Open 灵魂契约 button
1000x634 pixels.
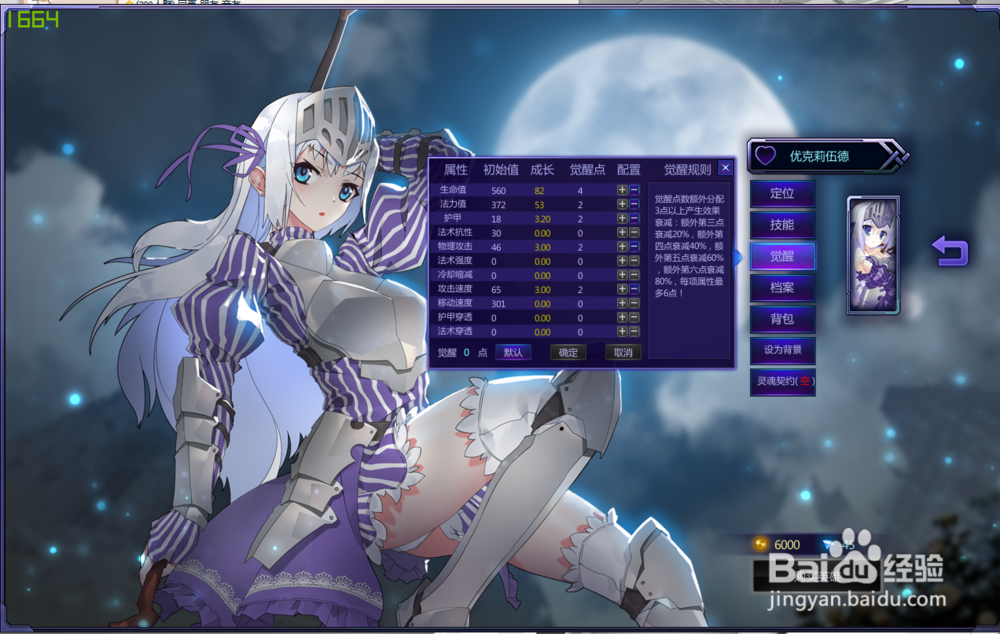(x=783, y=381)
